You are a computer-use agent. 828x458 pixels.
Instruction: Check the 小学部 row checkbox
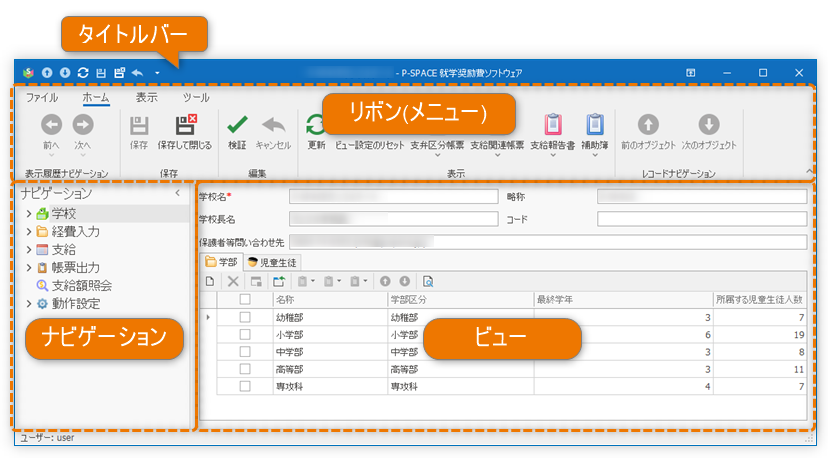click(245, 334)
